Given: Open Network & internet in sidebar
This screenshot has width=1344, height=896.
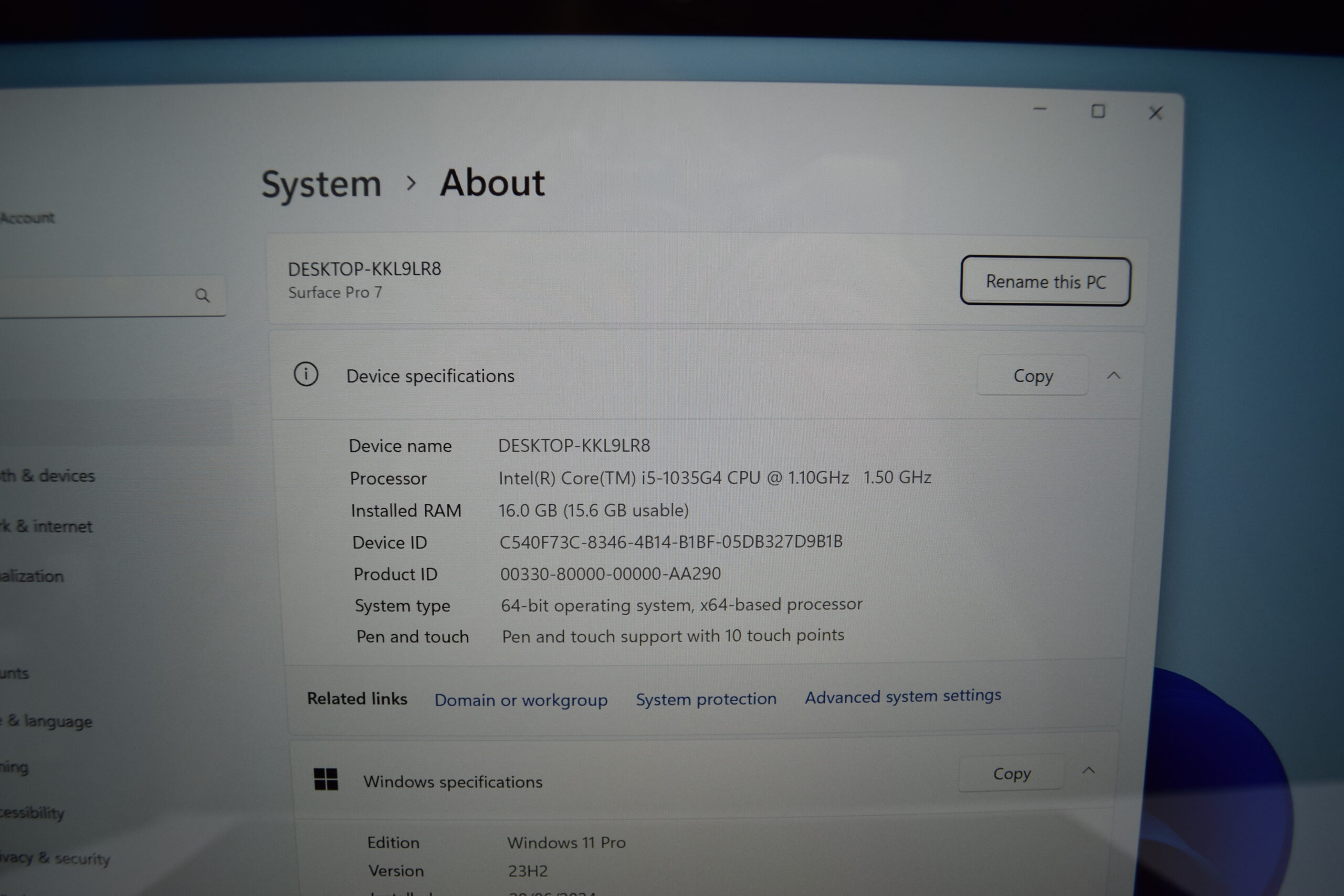Looking at the screenshot, I should click(46, 526).
